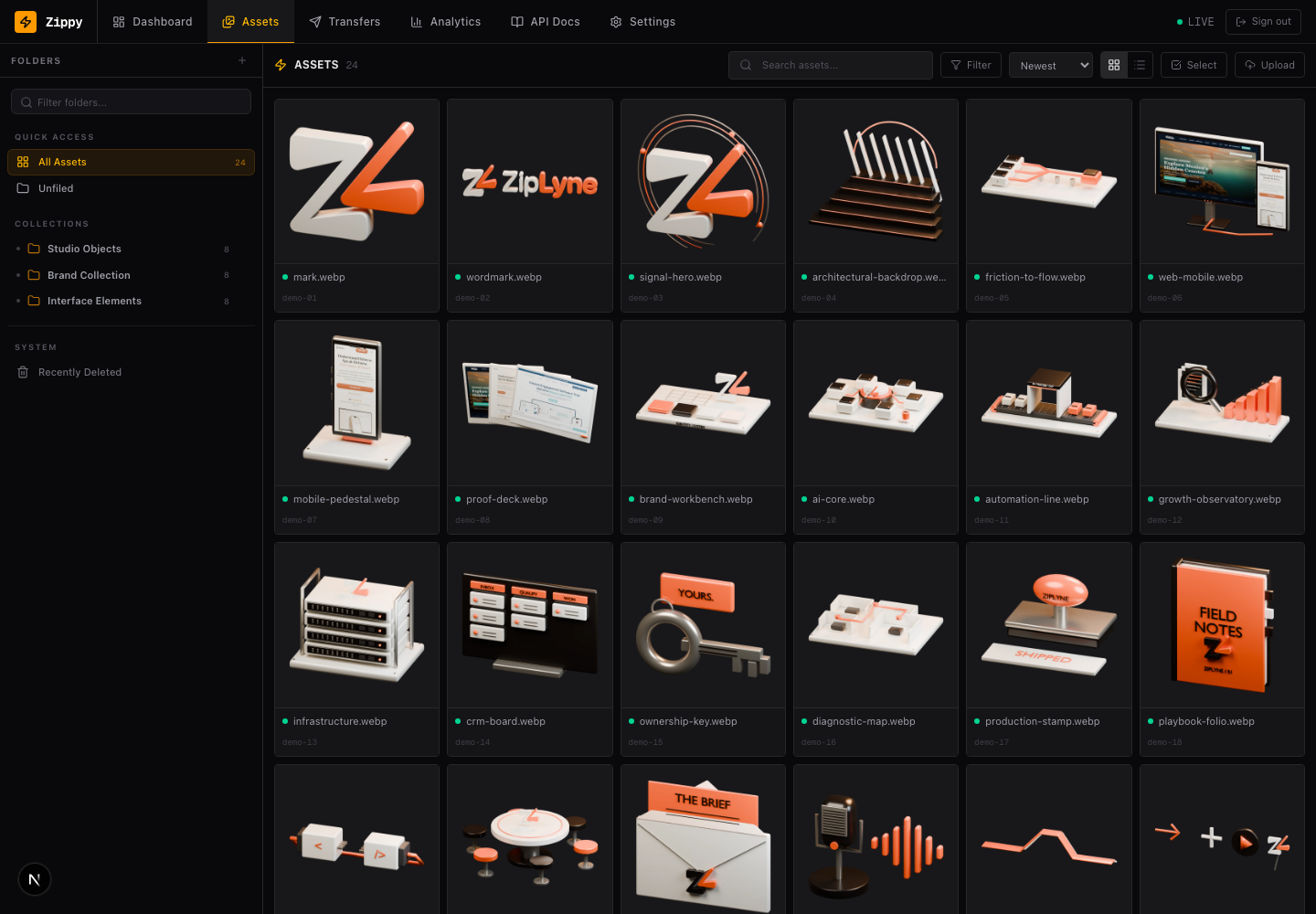Open the Settings tab
Image resolution: width=1316 pixels, height=914 pixels.
(642, 22)
